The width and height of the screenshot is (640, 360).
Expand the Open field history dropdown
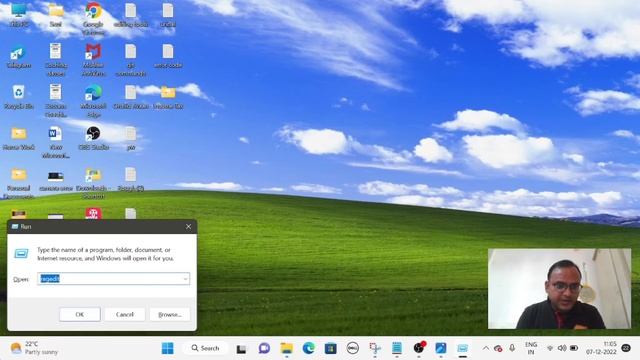[185, 279]
